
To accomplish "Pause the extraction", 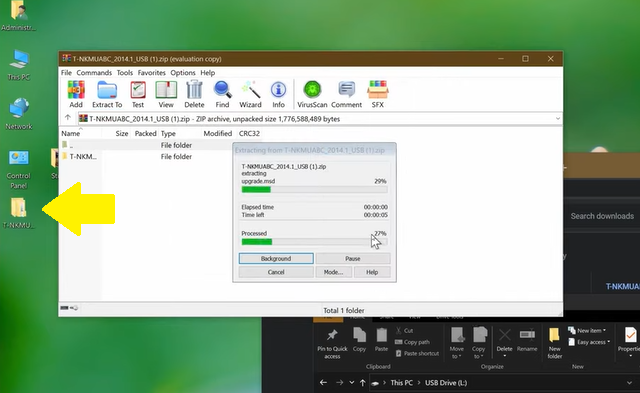I will coord(353,258).
